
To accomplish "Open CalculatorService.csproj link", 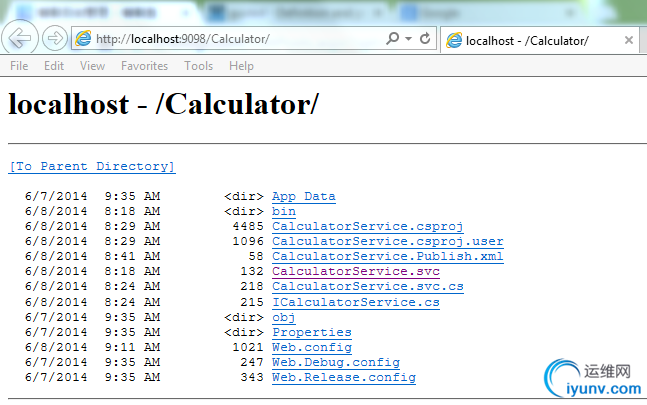I will tap(368, 226).
